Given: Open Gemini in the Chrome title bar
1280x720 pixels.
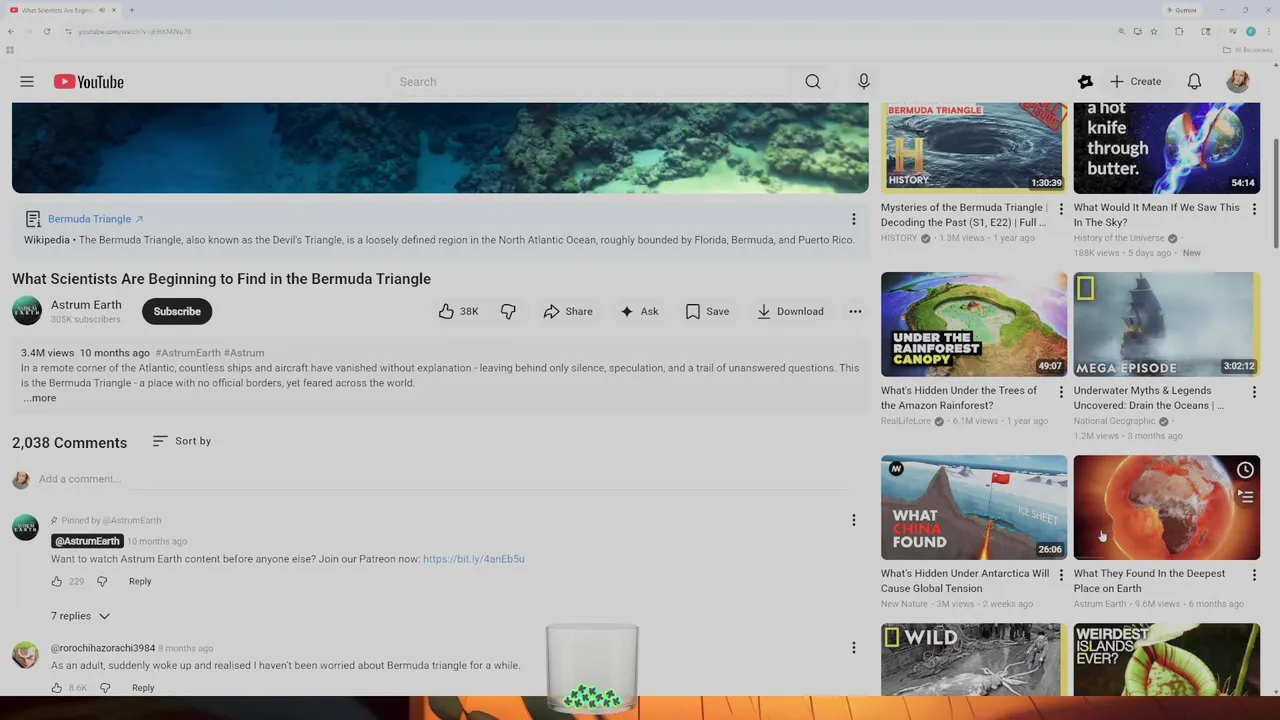Looking at the screenshot, I should pos(1181,10).
